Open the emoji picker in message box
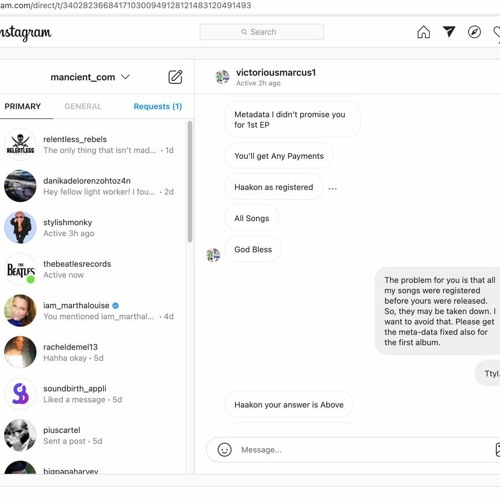 point(224,450)
